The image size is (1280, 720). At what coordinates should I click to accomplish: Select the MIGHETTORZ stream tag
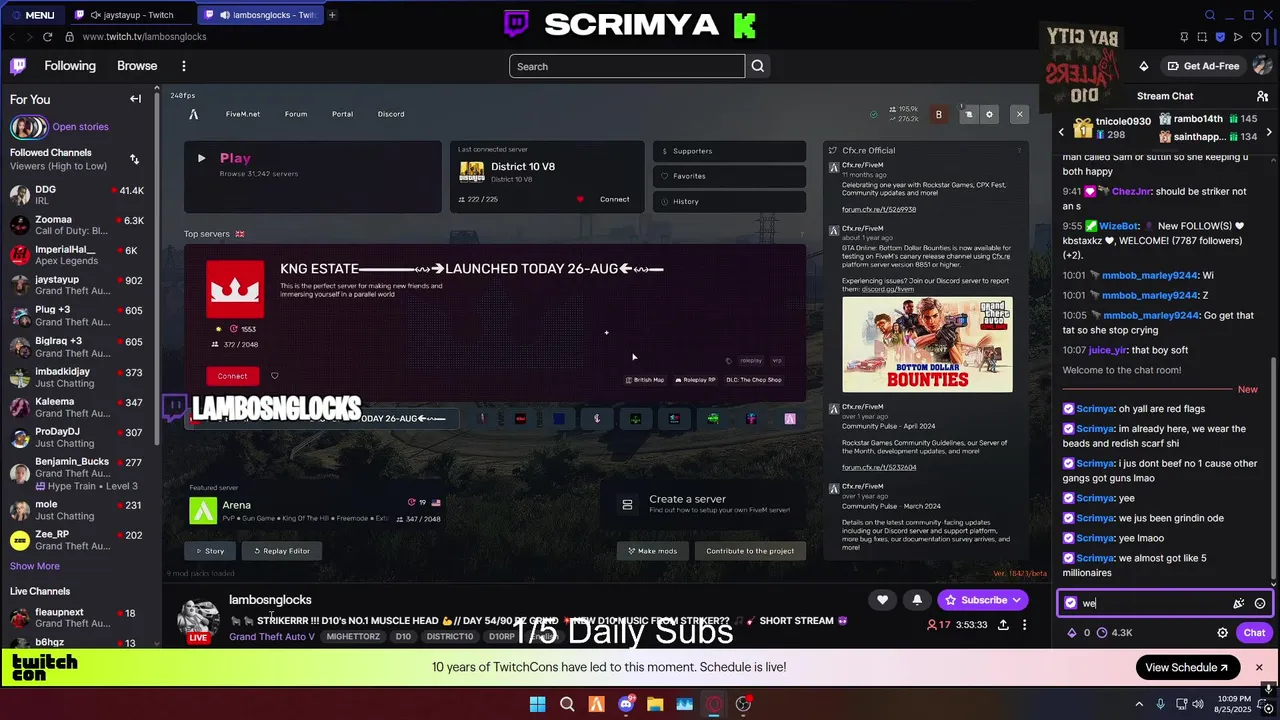353,637
